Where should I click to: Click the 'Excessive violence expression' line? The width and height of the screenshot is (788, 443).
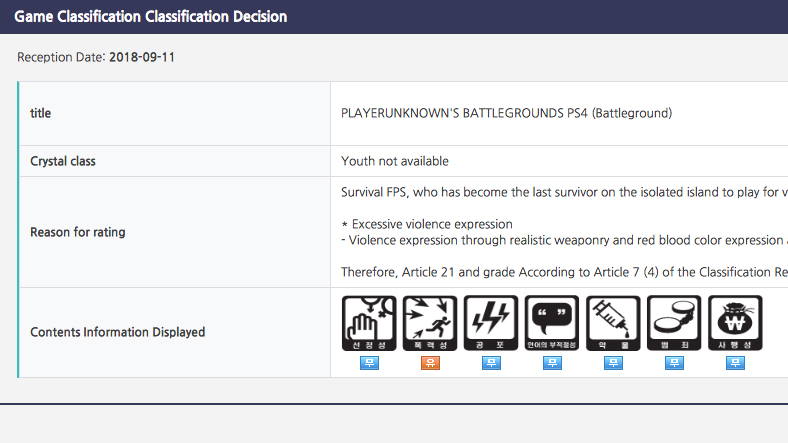[x=427, y=224]
